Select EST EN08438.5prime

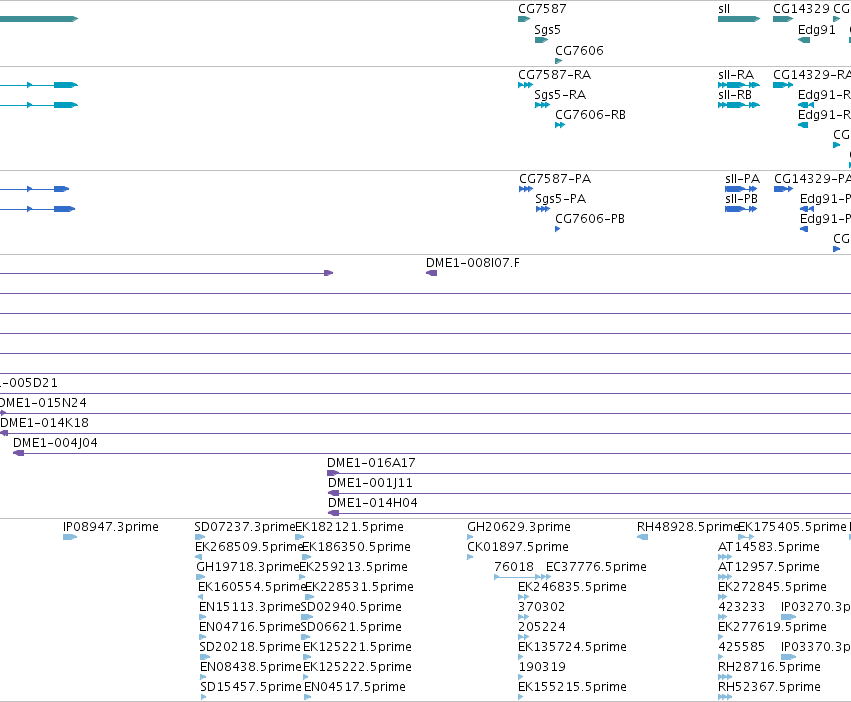[x=251, y=668]
